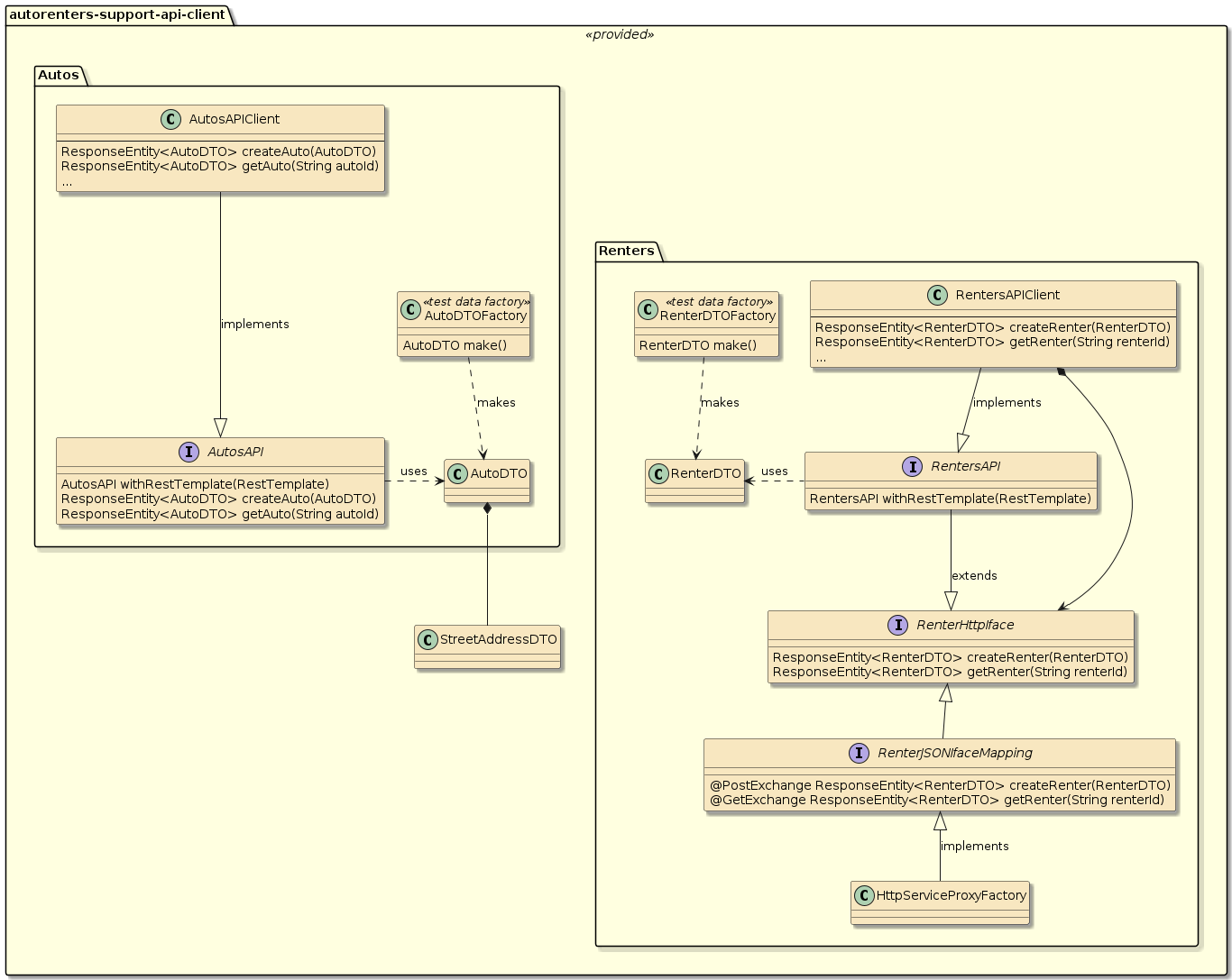Click 'uses' label between RenterDTO and RentersAPI
Image resolution: width=1232 pixels, height=980 pixels.
click(x=775, y=472)
